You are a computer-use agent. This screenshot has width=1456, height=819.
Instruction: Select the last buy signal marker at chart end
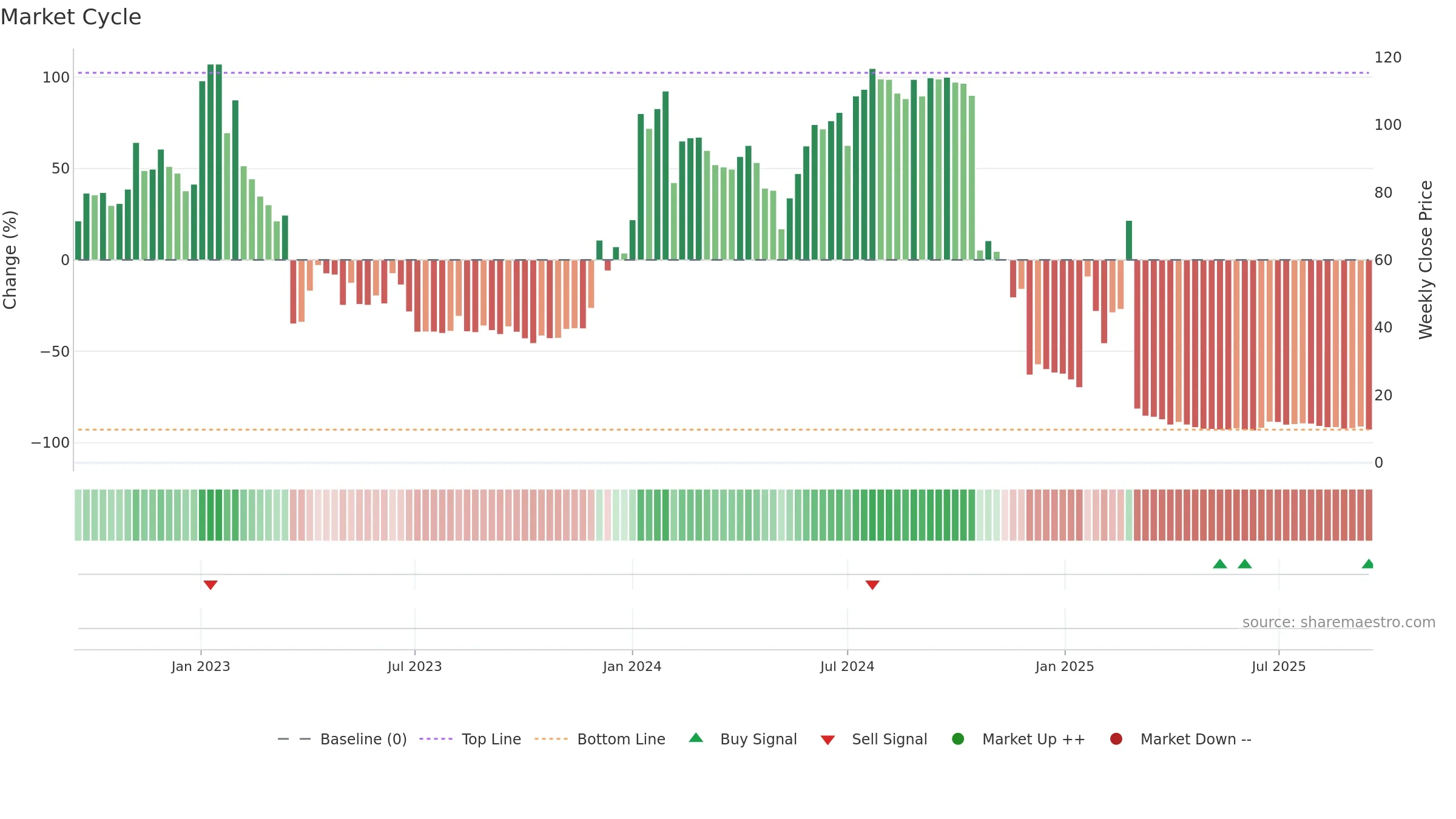point(1368,564)
